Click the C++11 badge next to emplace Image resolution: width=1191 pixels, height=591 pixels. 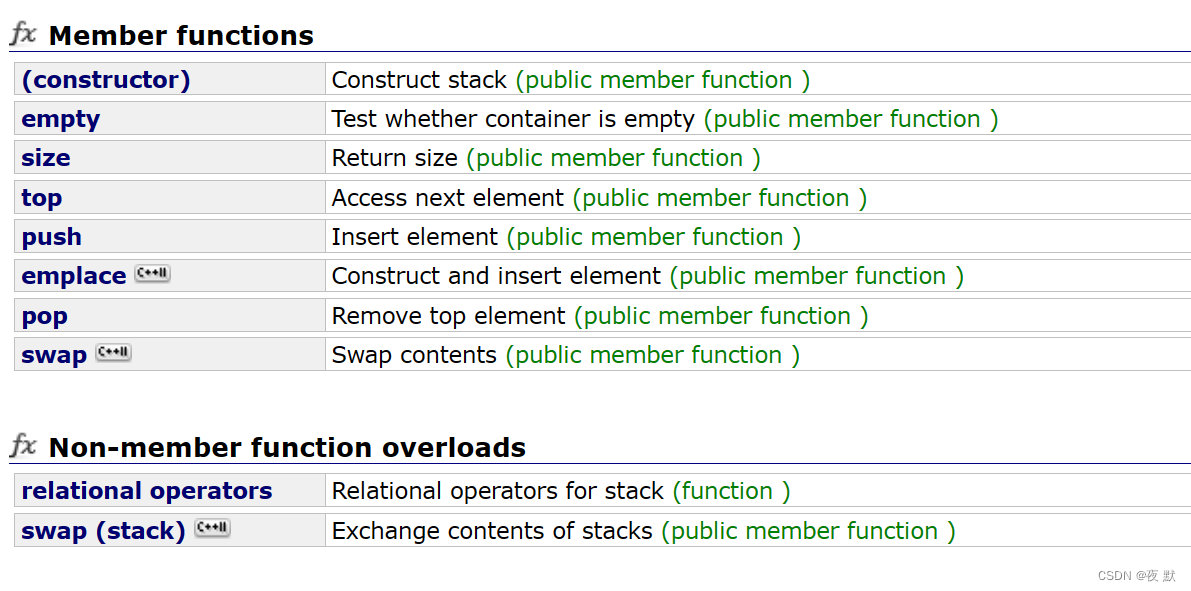[x=153, y=274]
